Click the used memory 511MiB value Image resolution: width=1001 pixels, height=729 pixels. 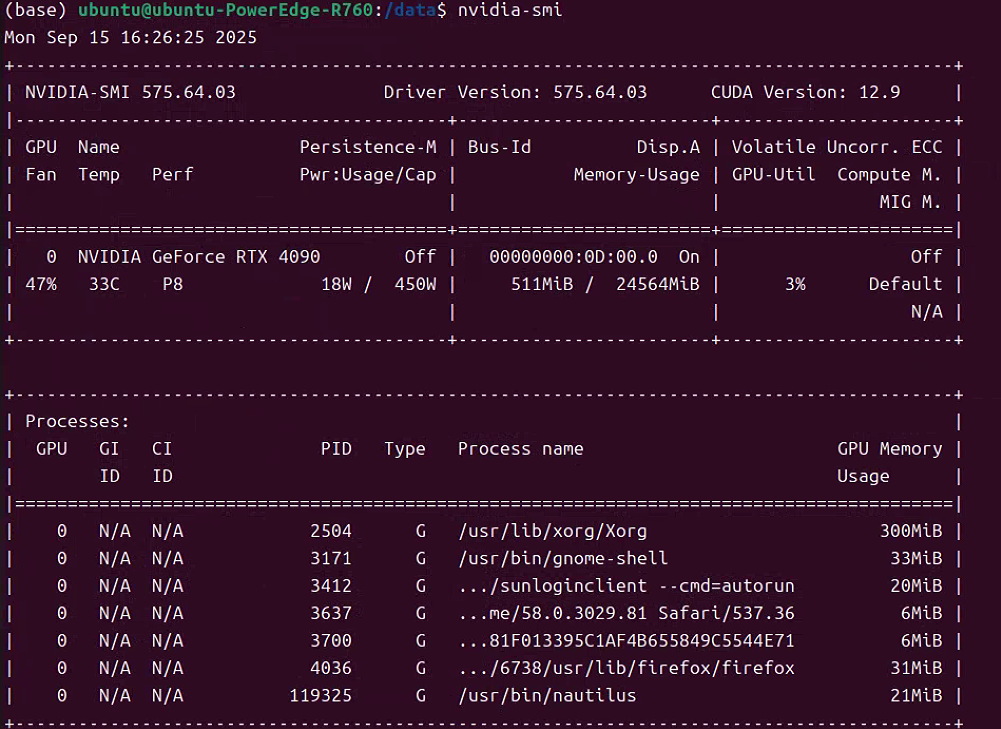542,285
